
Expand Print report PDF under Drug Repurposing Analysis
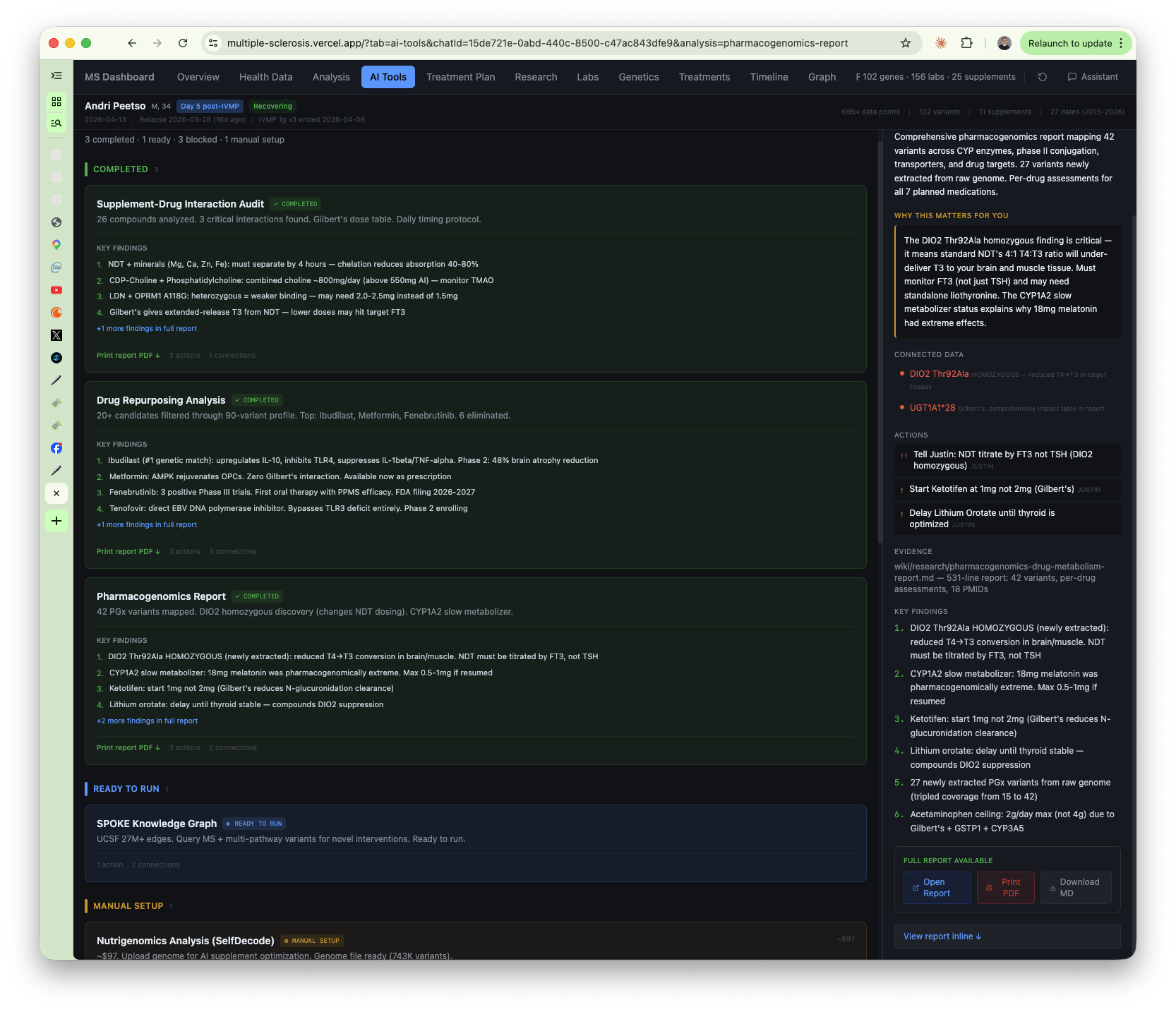tap(128, 551)
